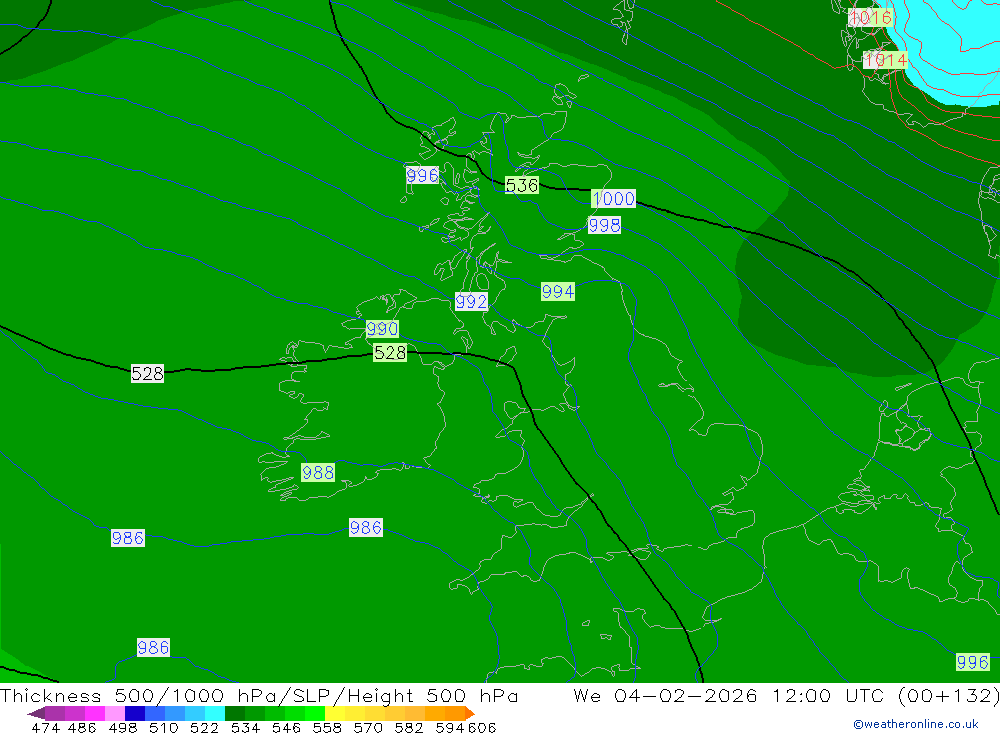The height and width of the screenshot is (733, 1000).
Task: Click the legend value 606
Action: click(x=482, y=727)
